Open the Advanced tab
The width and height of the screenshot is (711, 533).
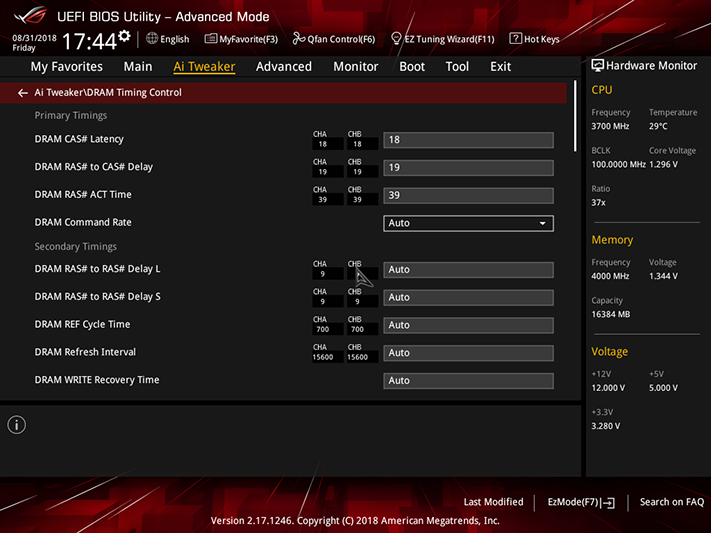point(284,67)
